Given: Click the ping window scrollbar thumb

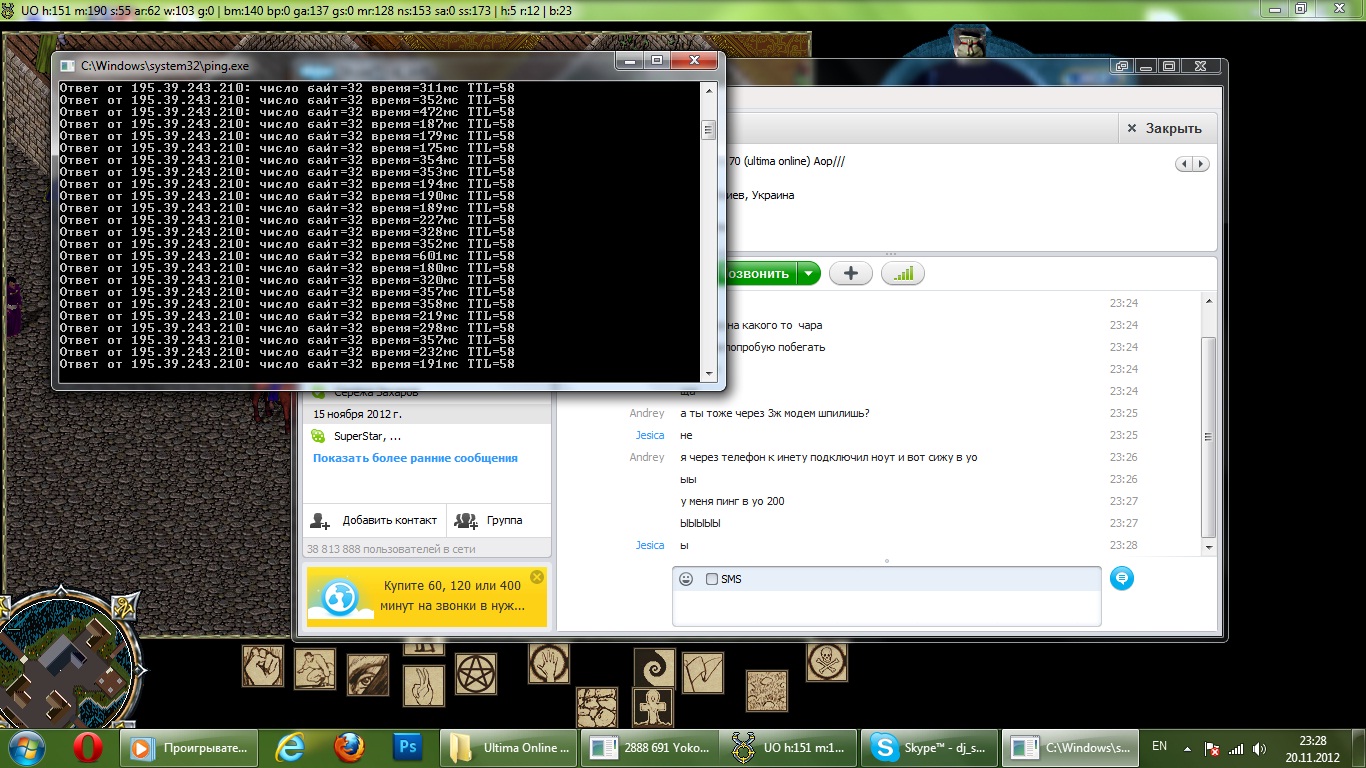Looking at the screenshot, I should pos(709,130).
